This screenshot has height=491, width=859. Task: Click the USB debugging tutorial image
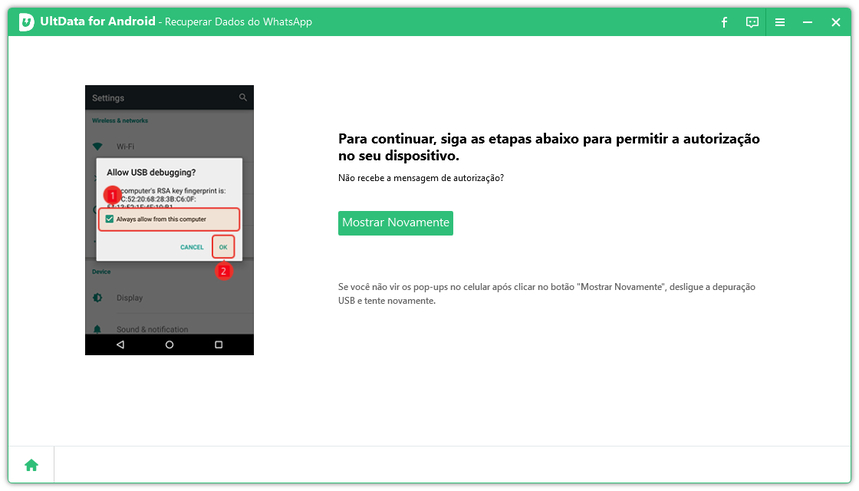(169, 220)
